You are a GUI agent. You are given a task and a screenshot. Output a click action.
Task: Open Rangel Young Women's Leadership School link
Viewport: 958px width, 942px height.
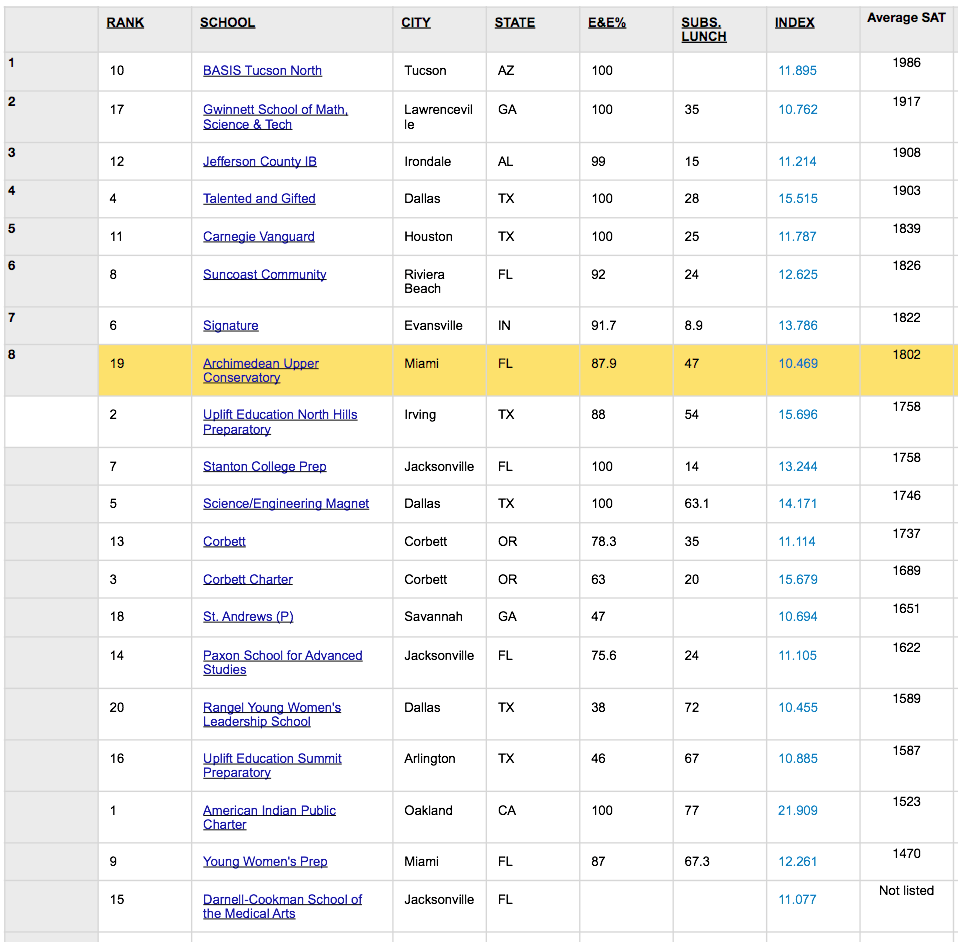point(272,714)
